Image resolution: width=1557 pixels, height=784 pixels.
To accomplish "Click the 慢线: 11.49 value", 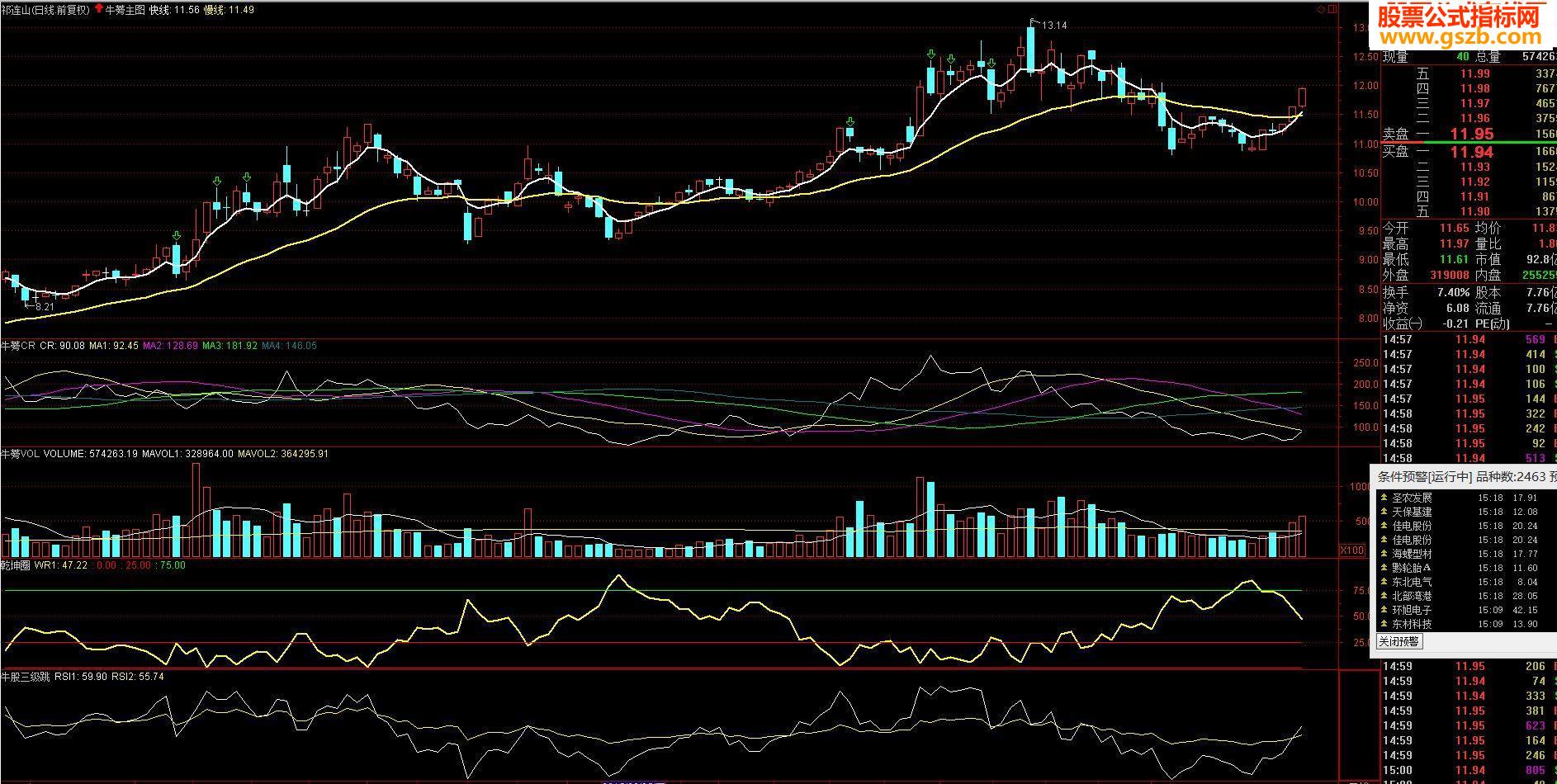I will point(229,10).
